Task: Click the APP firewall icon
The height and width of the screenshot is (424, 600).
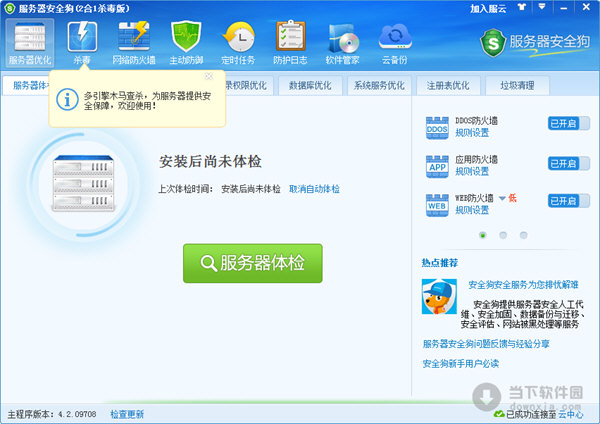Action: coord(437,166)
